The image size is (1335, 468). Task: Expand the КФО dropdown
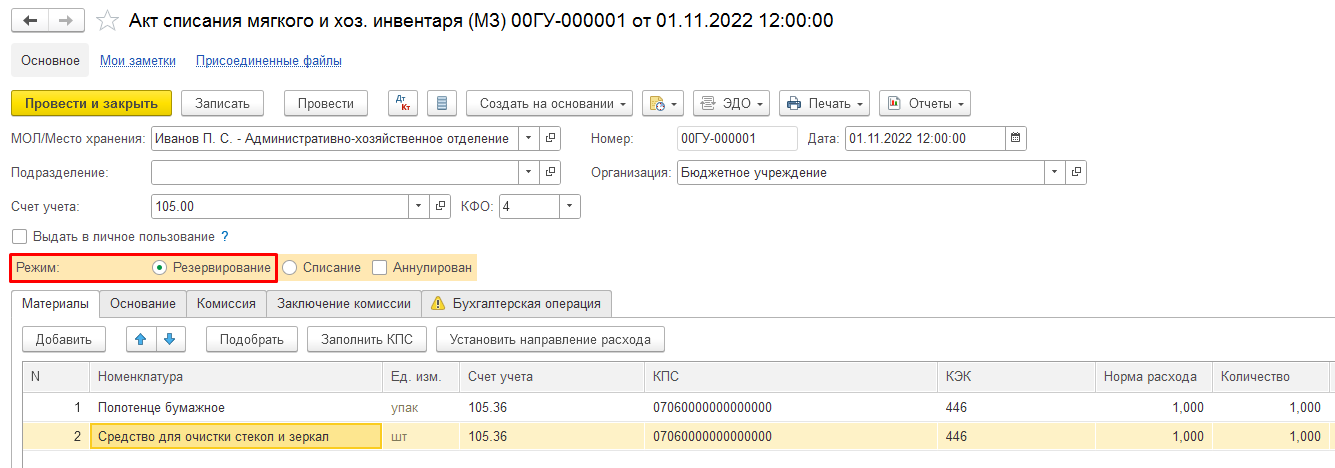(x=570, y=206)
